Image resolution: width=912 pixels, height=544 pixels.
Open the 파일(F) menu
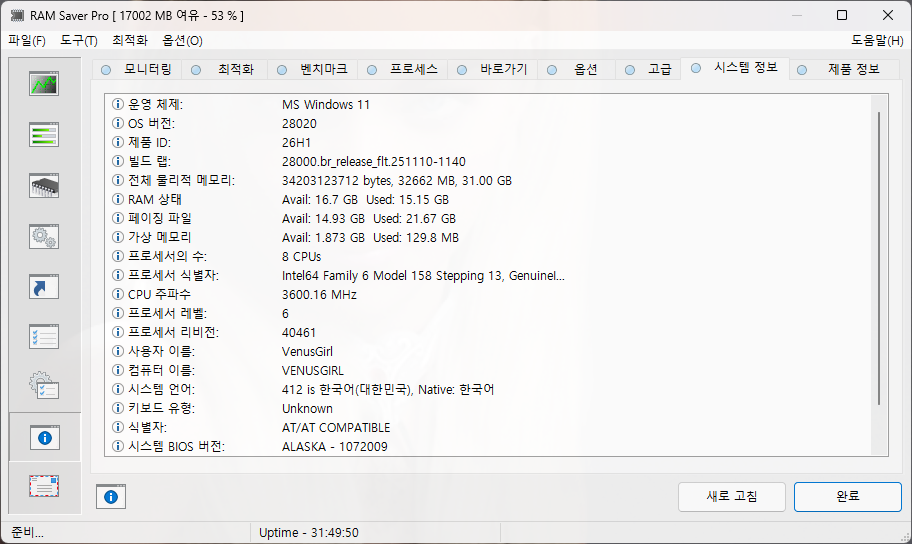(27, 41)
